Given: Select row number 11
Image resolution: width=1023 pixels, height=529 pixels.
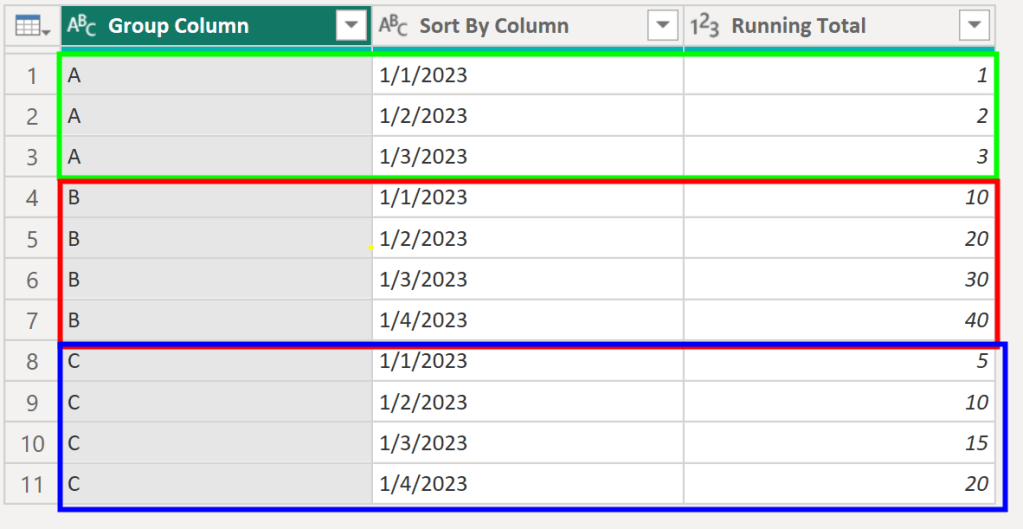Looking at the screenshot, I should [32, 484].
